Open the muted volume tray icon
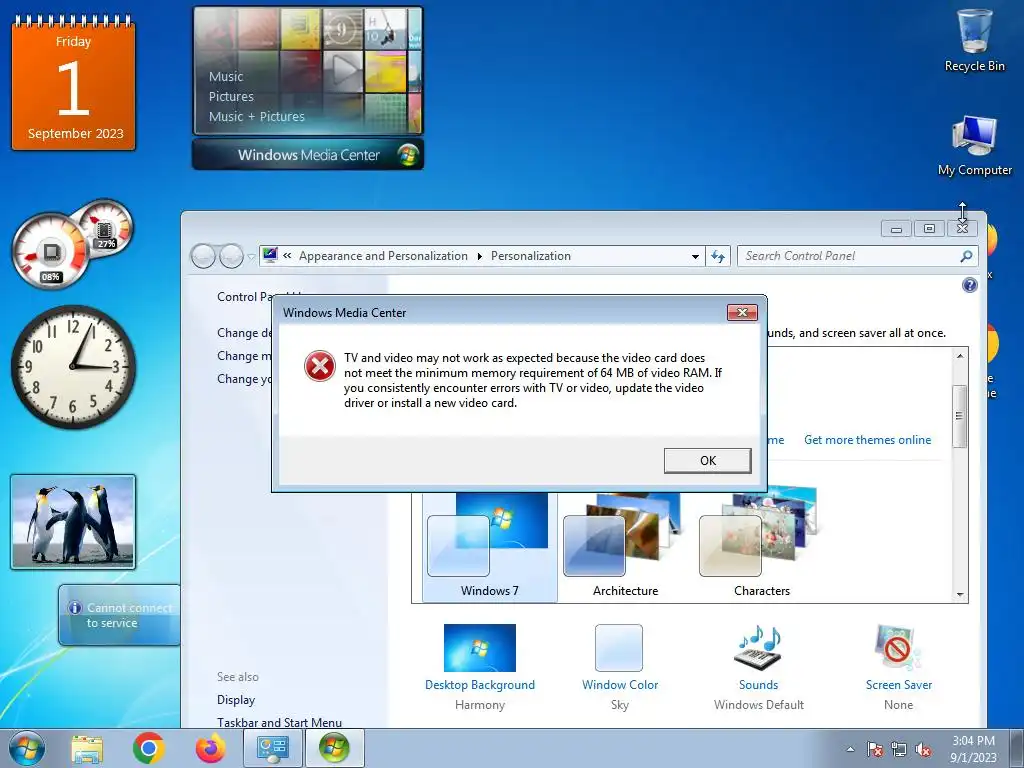The image size is (1024, 768). tap(923, 749)
